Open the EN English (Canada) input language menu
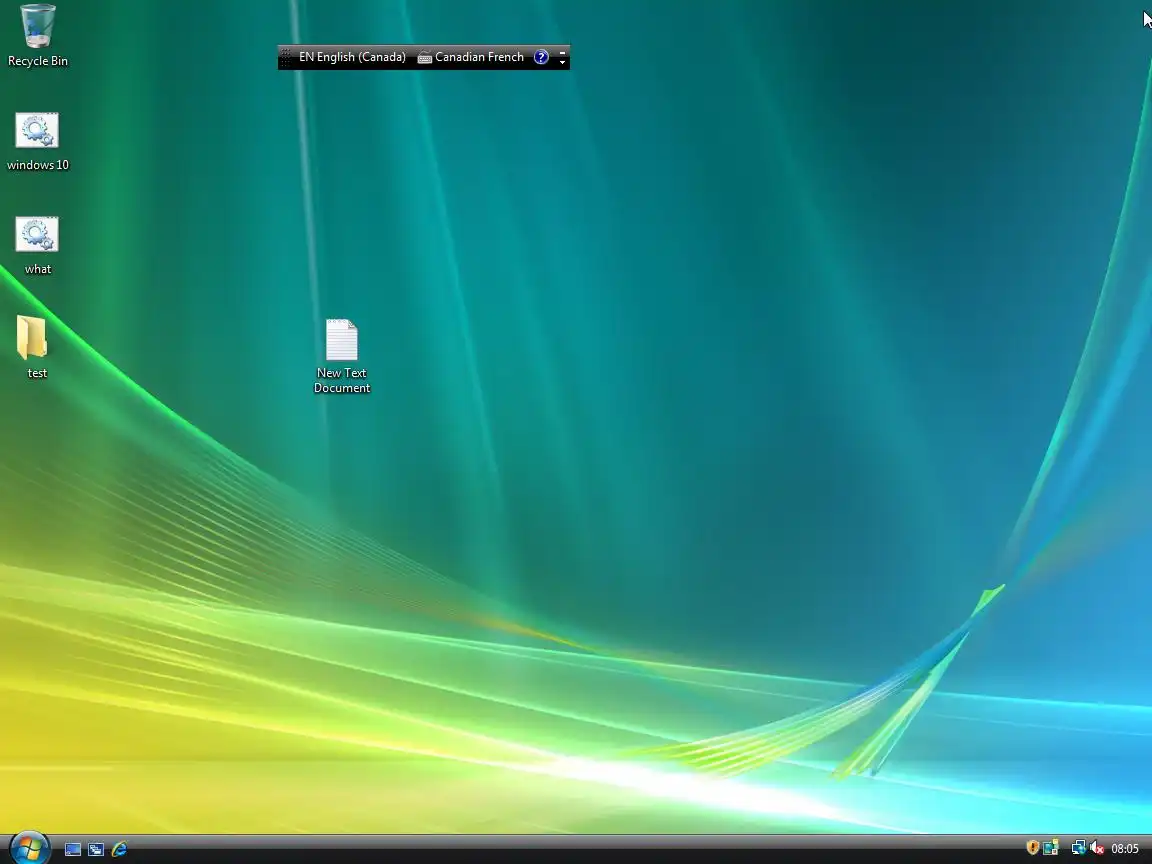This screenshot has height=864, width=1152. point(352,57)
